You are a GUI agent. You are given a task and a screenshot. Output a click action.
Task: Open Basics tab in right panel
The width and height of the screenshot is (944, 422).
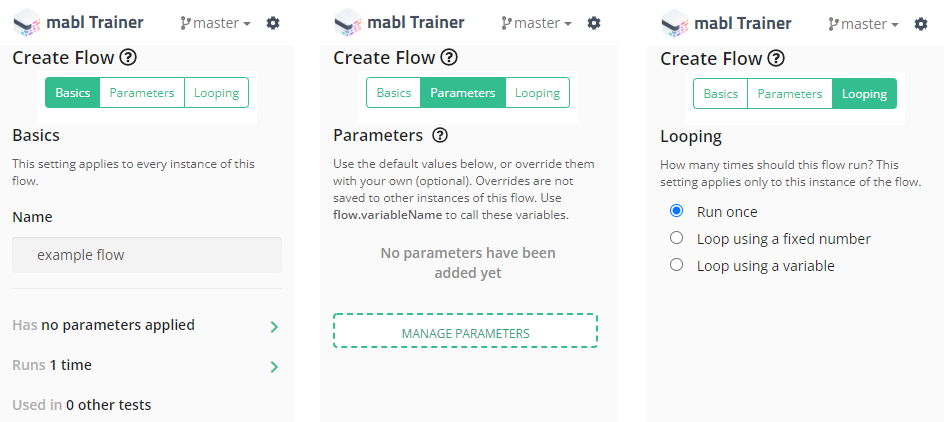coord(720,94)
